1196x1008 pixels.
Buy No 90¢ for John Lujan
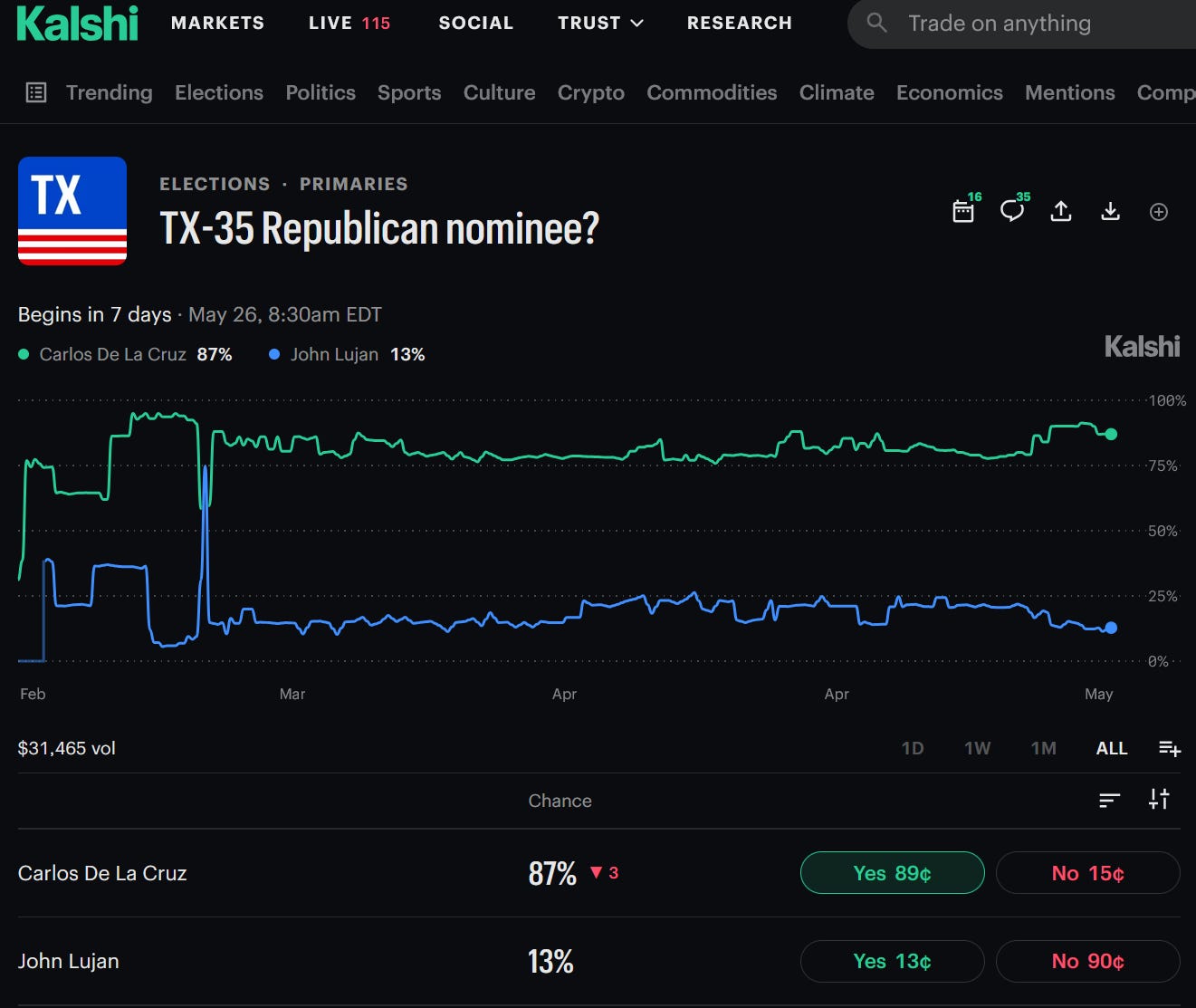(x=1087, y=961)
